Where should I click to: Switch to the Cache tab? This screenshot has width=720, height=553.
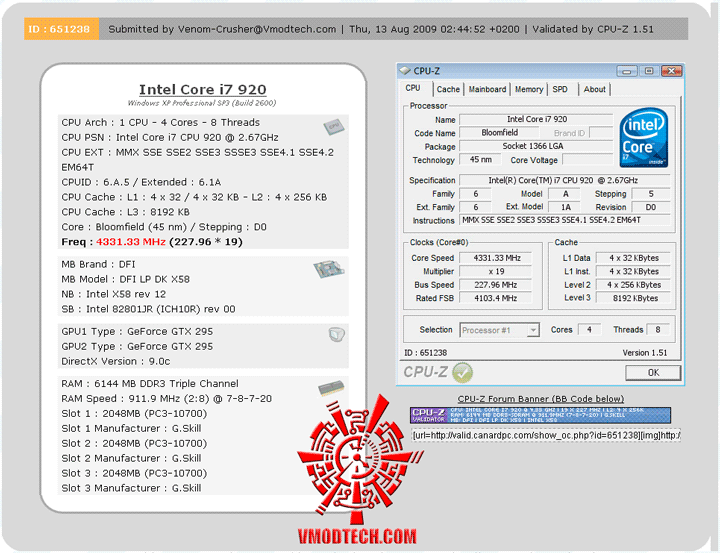448,90
